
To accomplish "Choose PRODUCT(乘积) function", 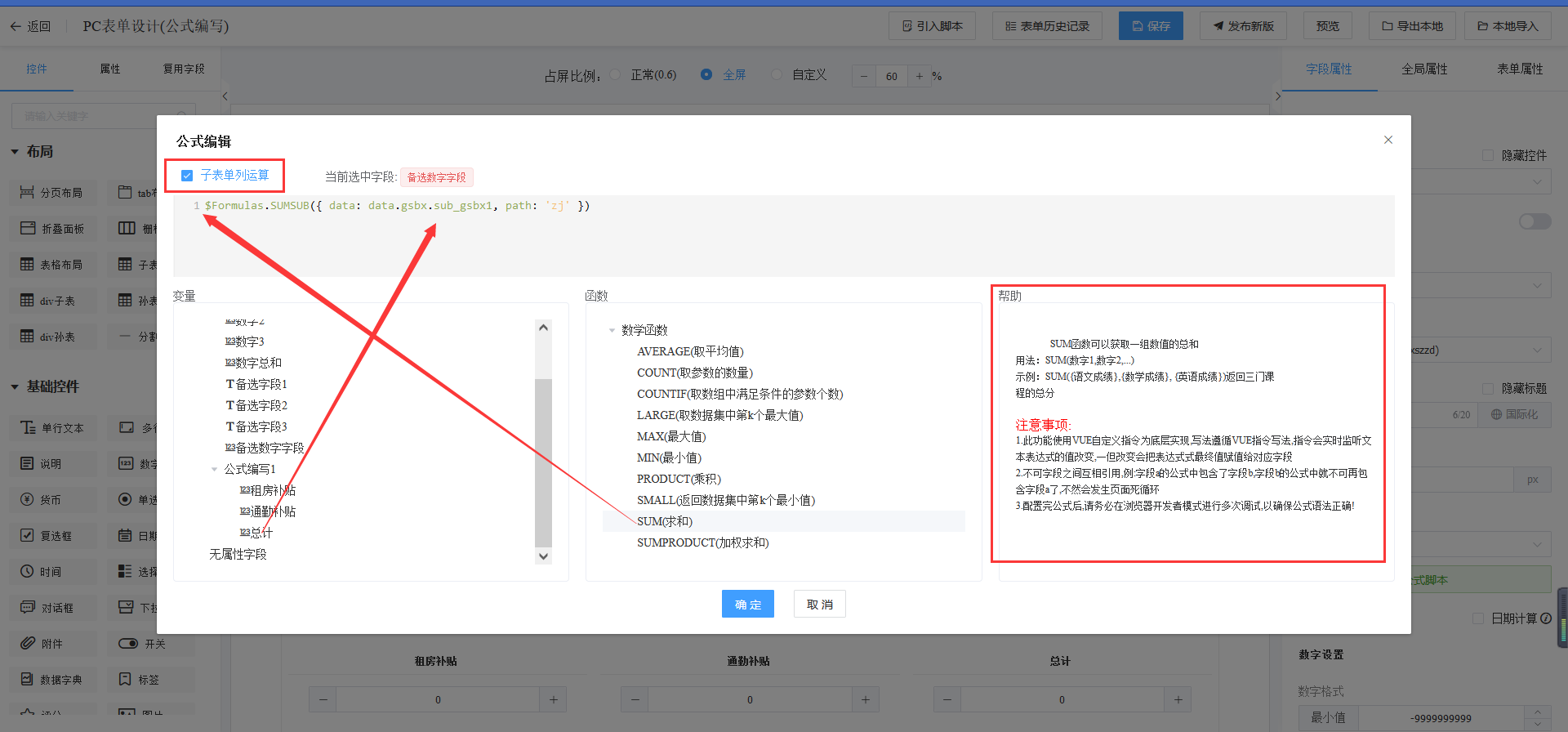I will (x=679, y=479).
